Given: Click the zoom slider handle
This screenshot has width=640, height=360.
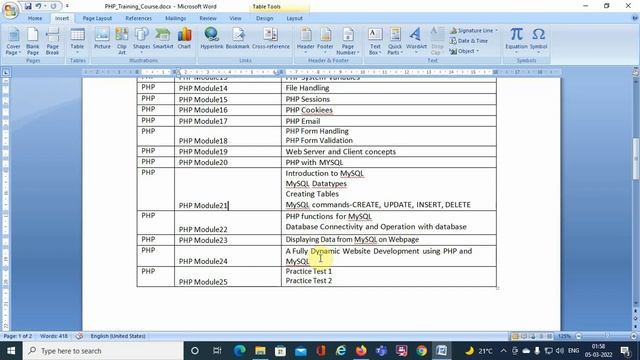Looking at the screenshot, I should pyautogui.click(x=608, y=336).
